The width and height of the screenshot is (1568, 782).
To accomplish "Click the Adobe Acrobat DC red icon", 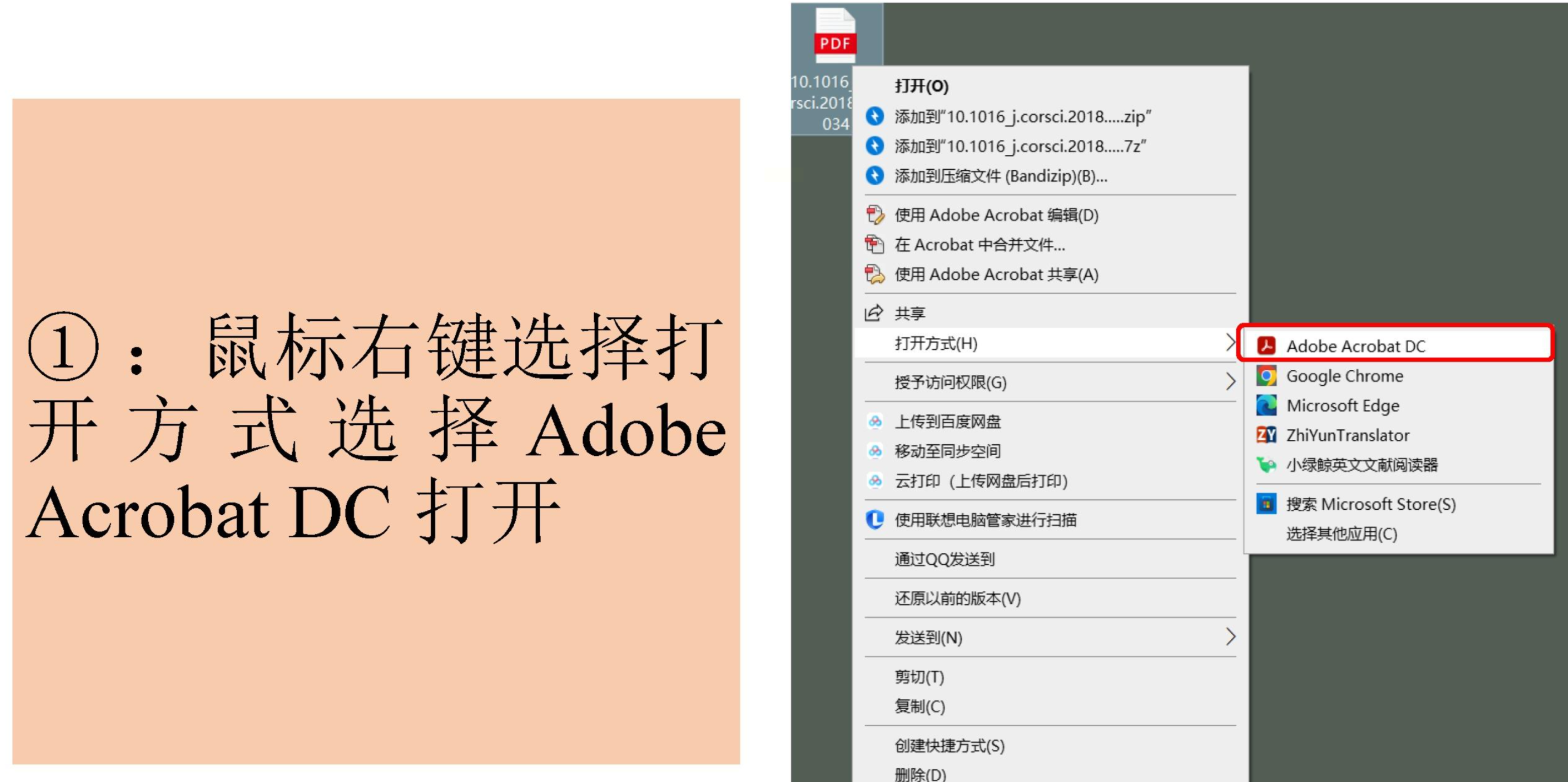I will pos(1267,346).
